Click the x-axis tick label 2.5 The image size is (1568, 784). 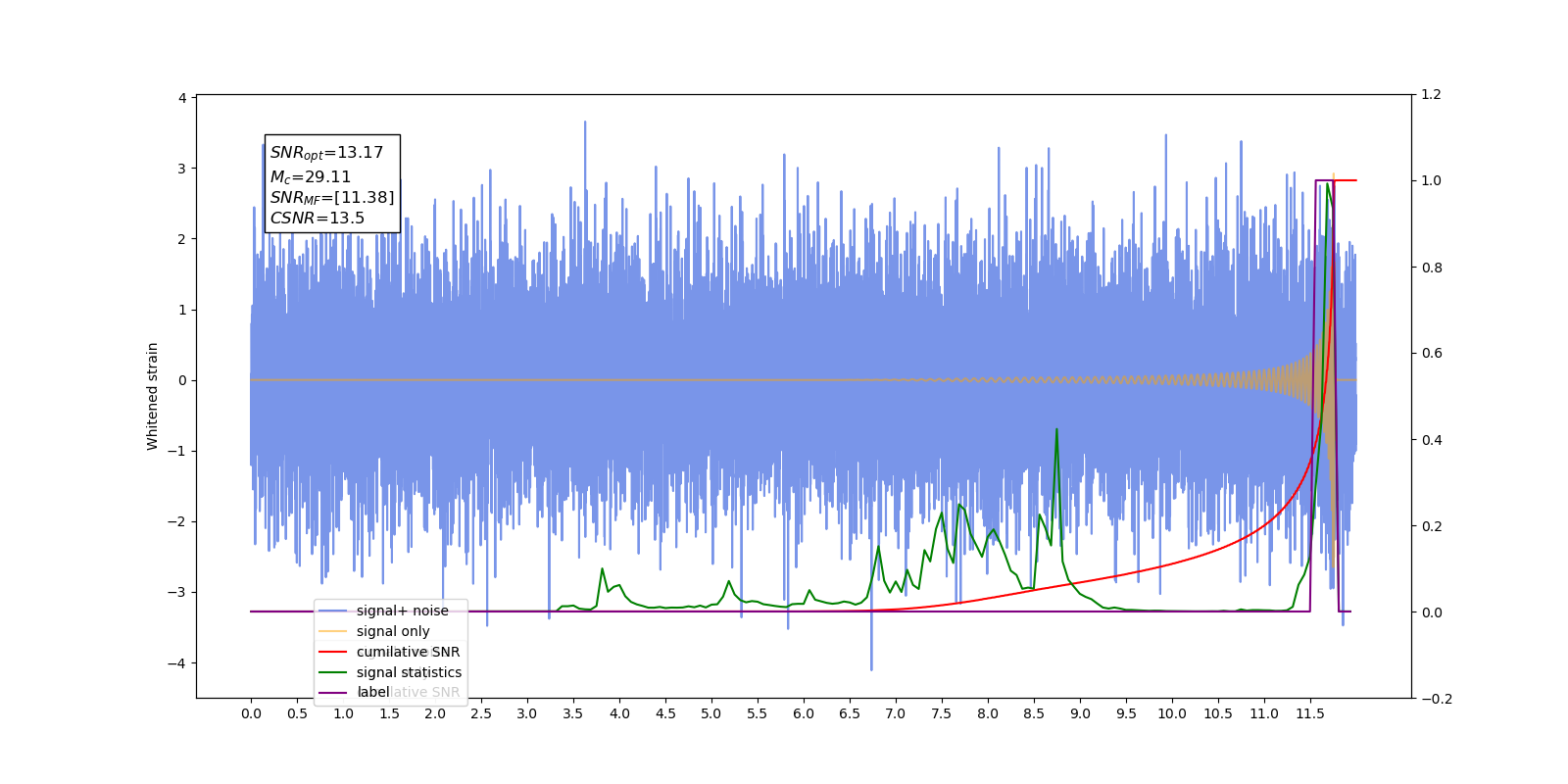pos(481,713)
